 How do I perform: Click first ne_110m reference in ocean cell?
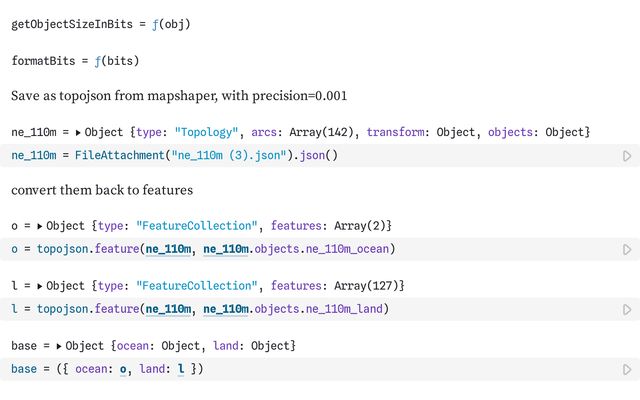[169, 249]
